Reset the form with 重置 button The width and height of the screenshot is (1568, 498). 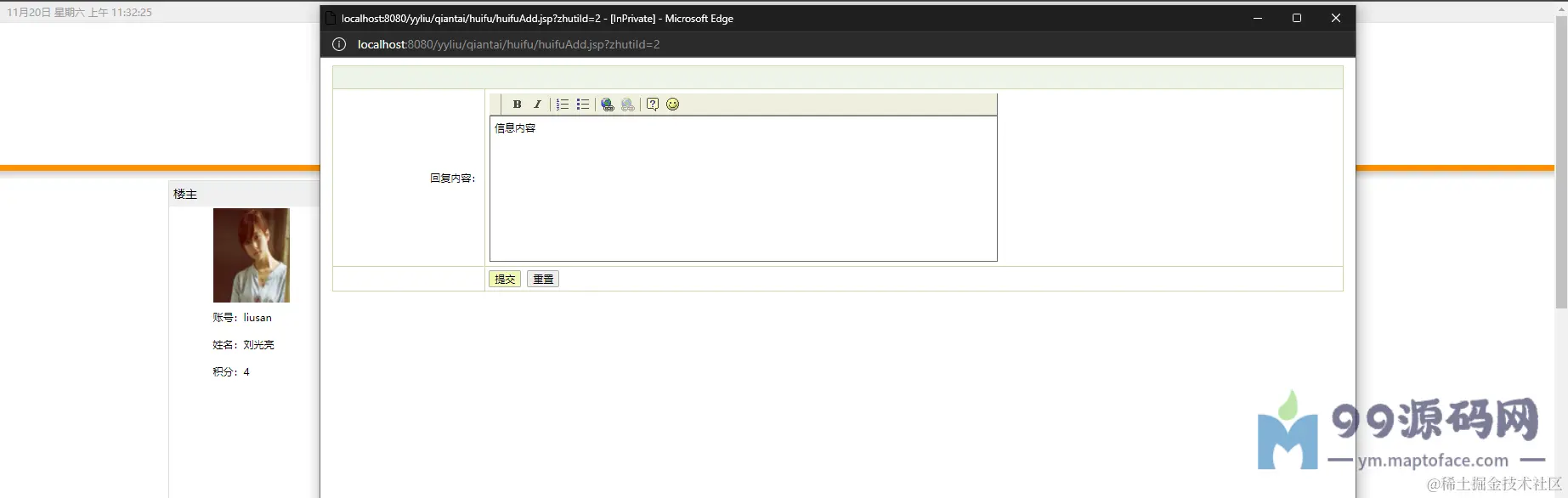543,279
